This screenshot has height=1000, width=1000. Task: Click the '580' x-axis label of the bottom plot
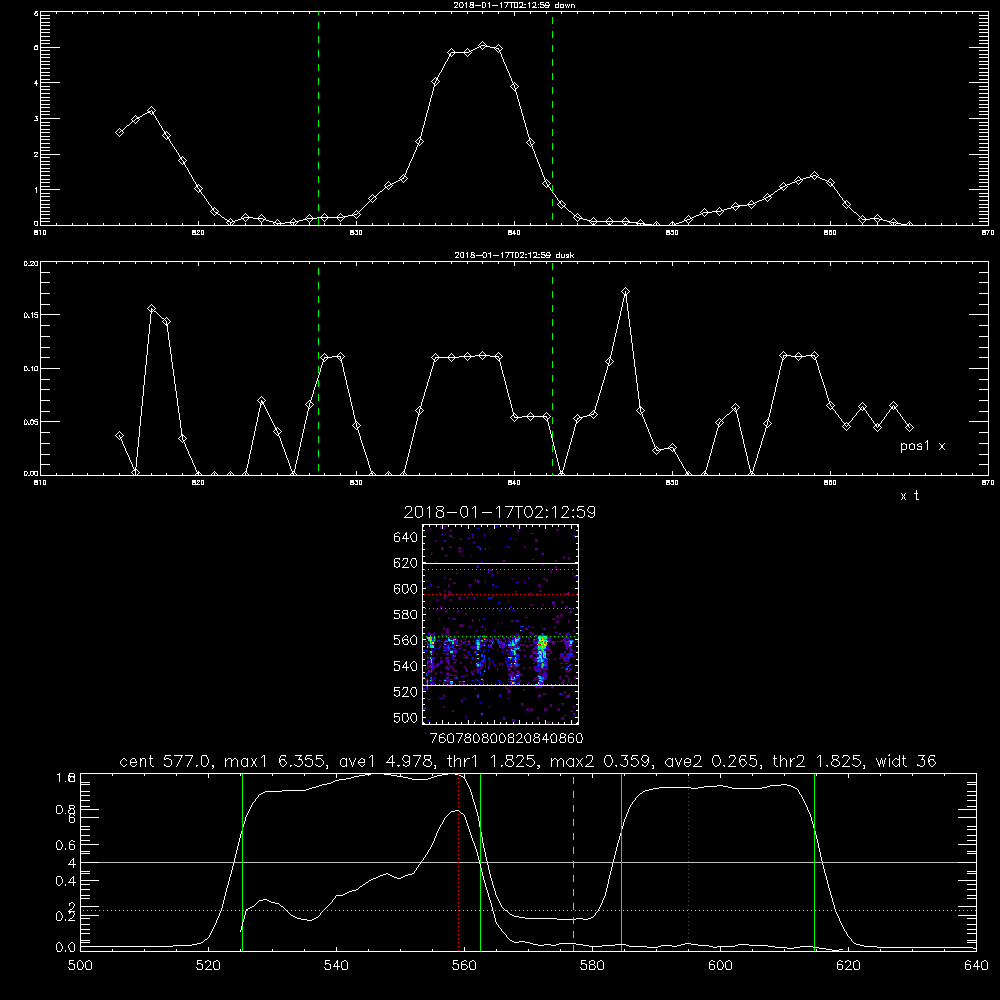592,965
